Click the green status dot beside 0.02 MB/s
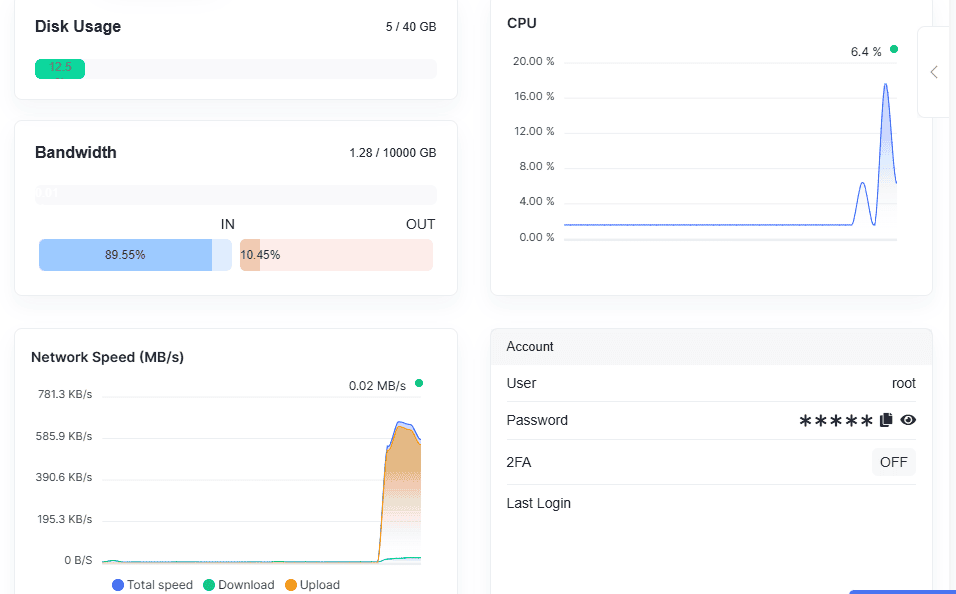Viewport: 956px width, 594px height. [419, 383]
